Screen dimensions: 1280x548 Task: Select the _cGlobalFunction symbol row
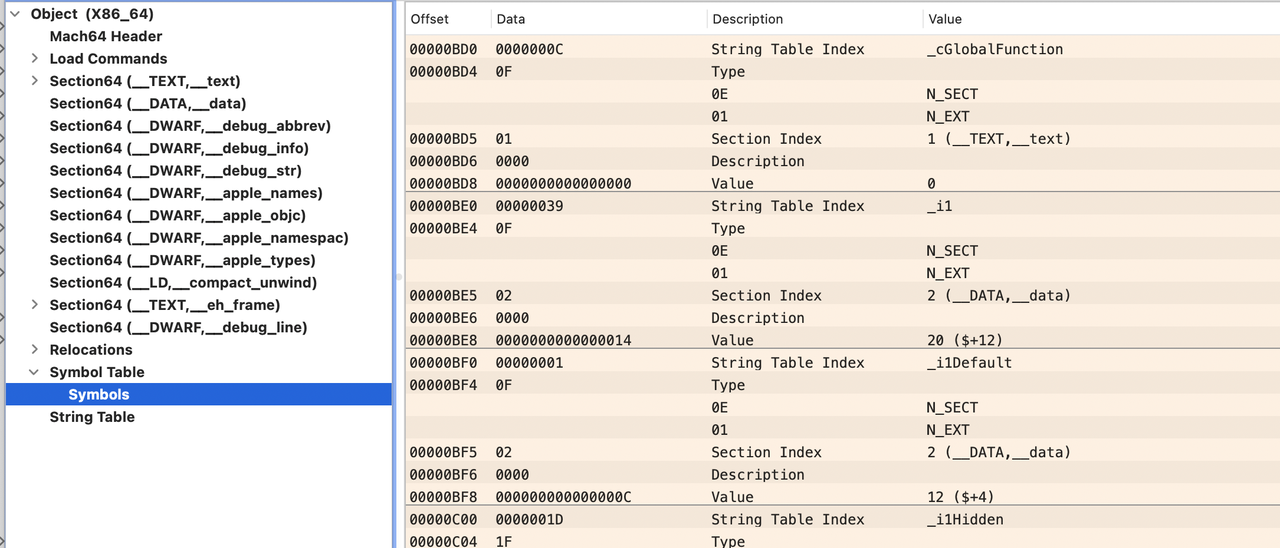[995, 49]
